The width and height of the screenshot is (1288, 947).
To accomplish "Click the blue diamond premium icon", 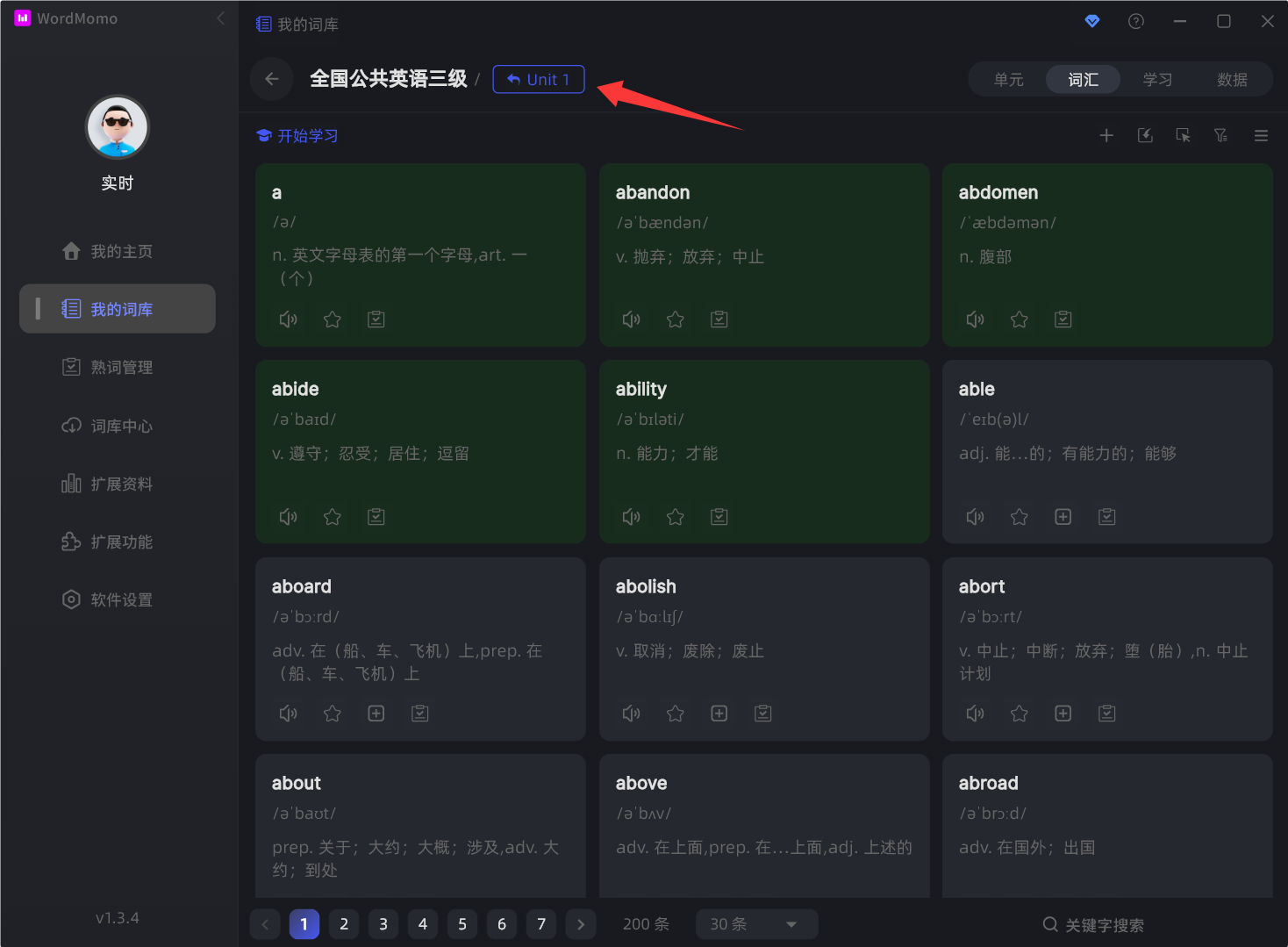I will click(x=1092, y=21).
